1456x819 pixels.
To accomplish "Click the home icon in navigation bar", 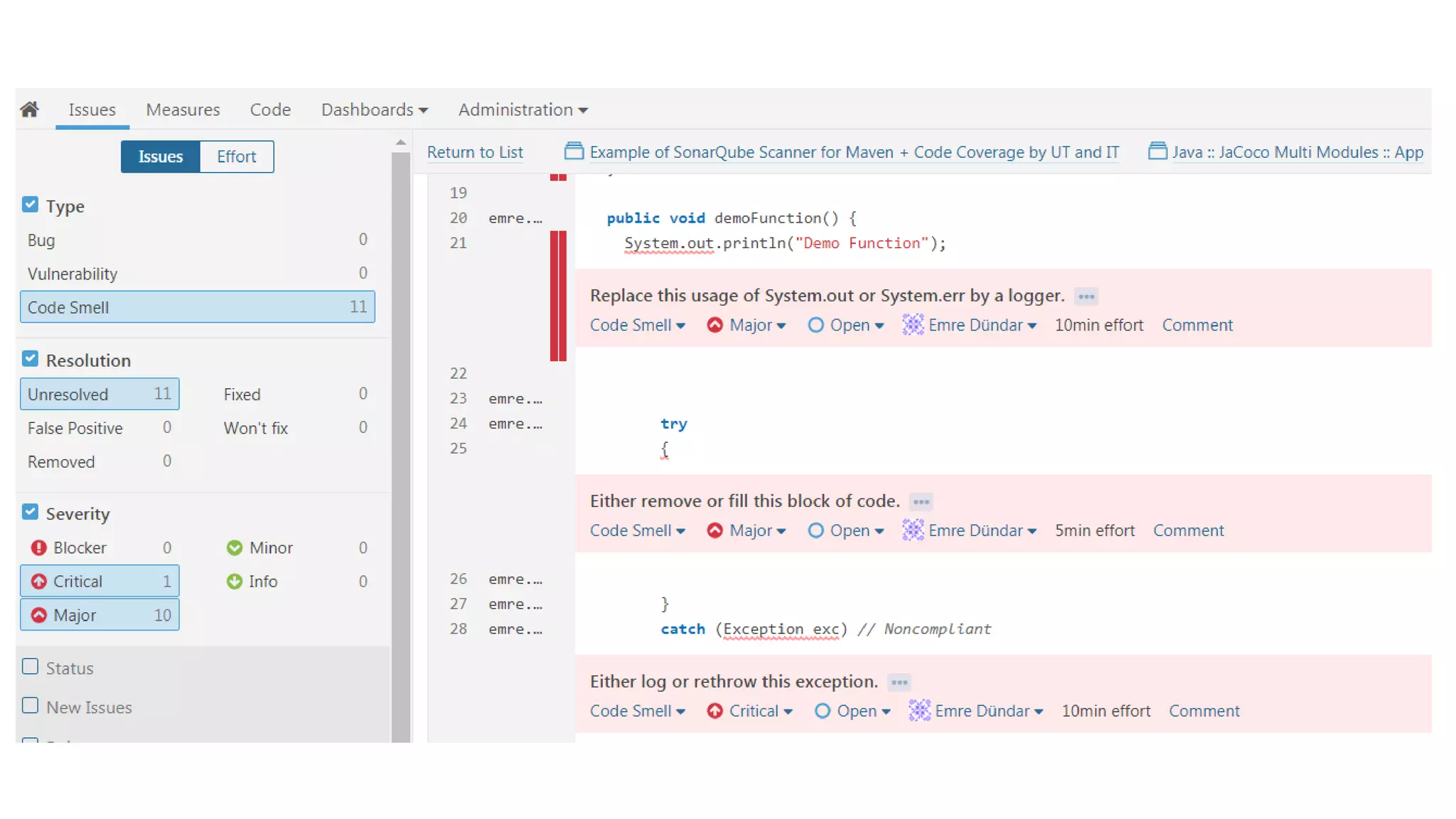I will (29, 109).
